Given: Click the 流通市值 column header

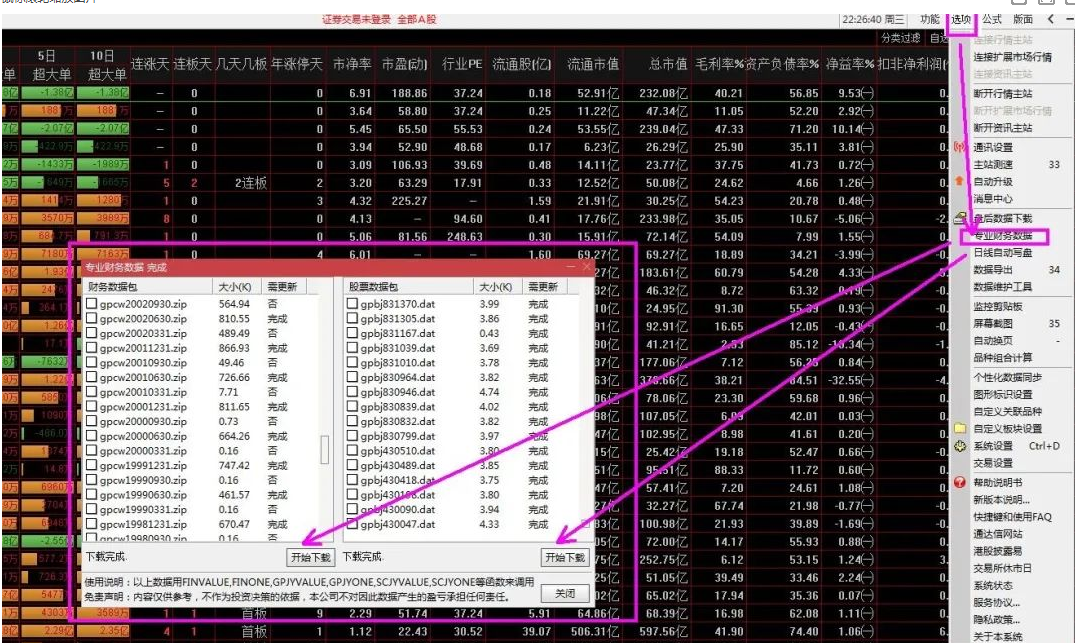Looking at the screenshot, I should tap(592, 64).
